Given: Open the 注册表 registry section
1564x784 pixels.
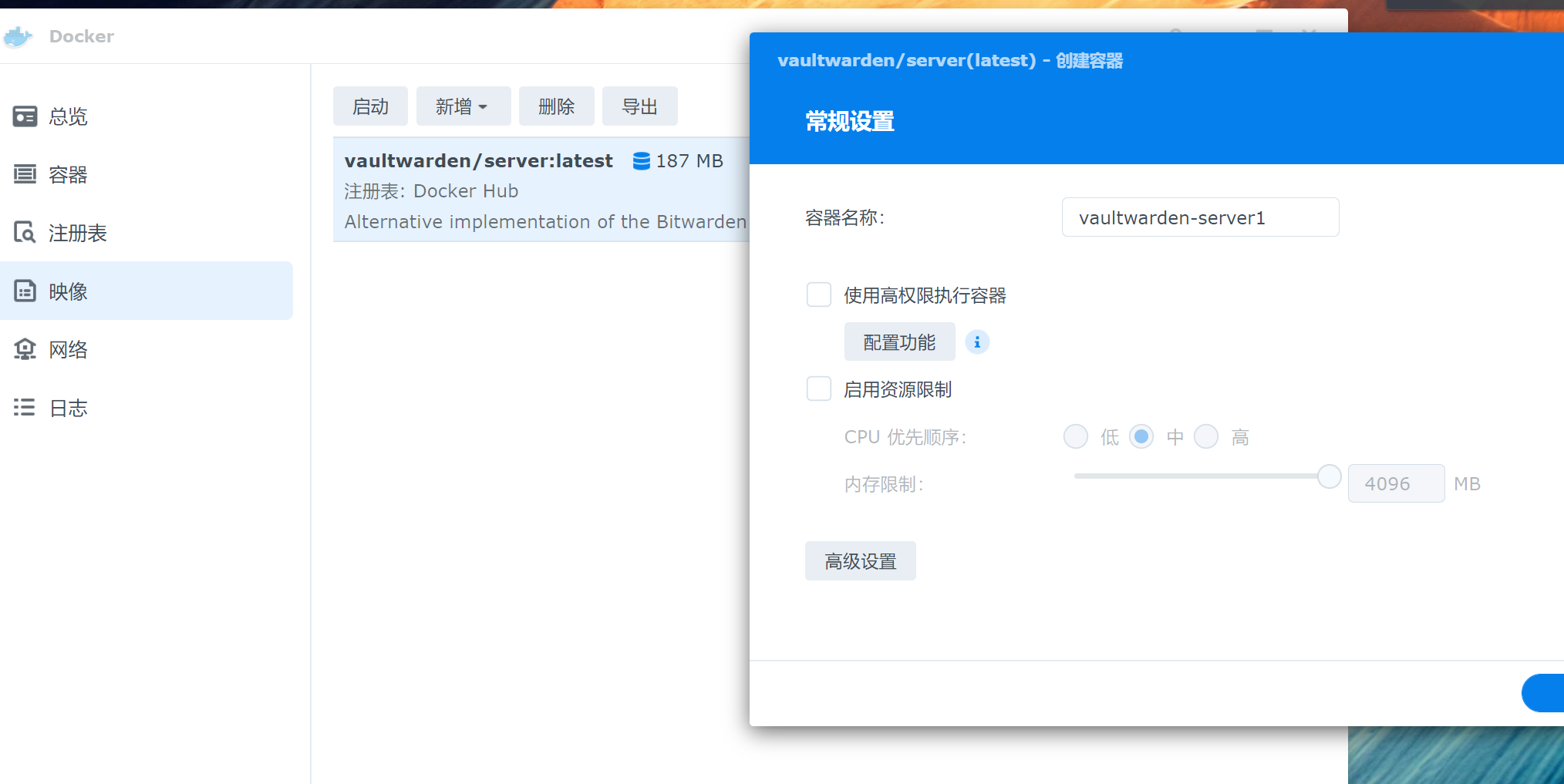Looking at the screenshot, I should 147,233.
